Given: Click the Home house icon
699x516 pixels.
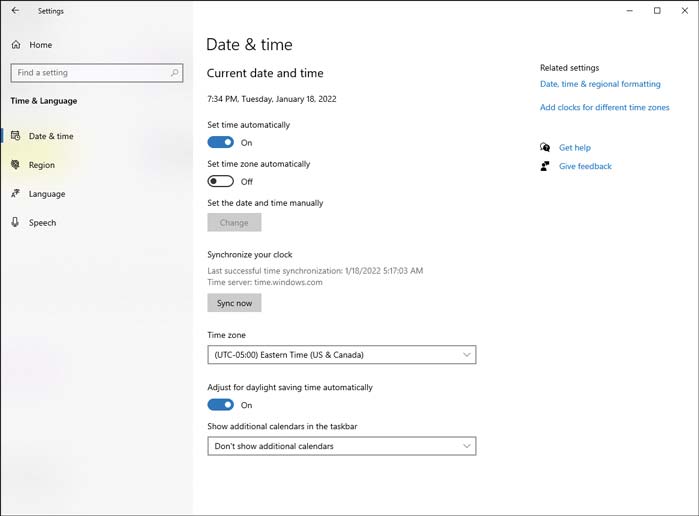Looking at the screenshot, I should pyautogui.click(x=16, y=45).
